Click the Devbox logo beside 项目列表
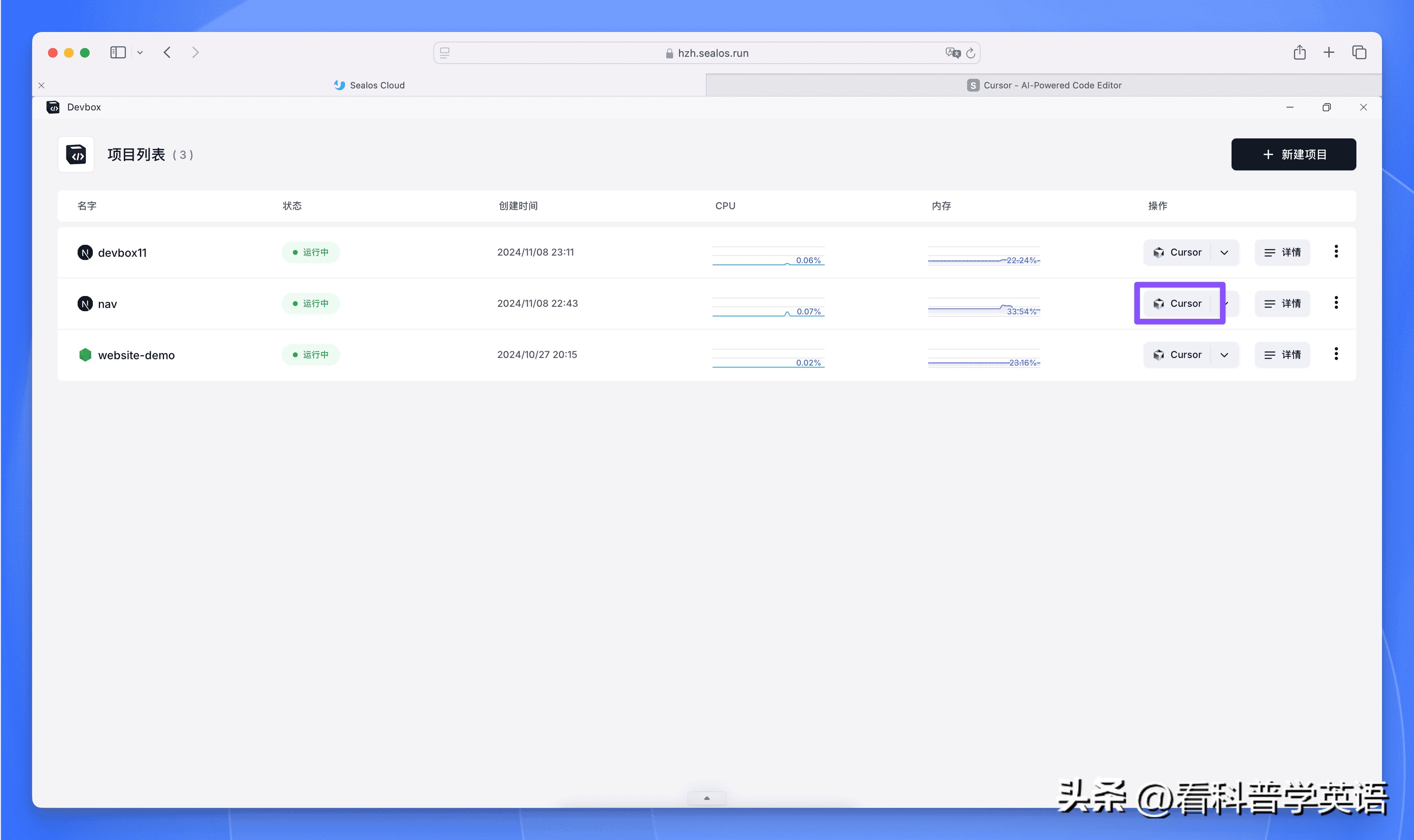The height and width of the screenshot is (840, 1414). [x=76, y=154]
